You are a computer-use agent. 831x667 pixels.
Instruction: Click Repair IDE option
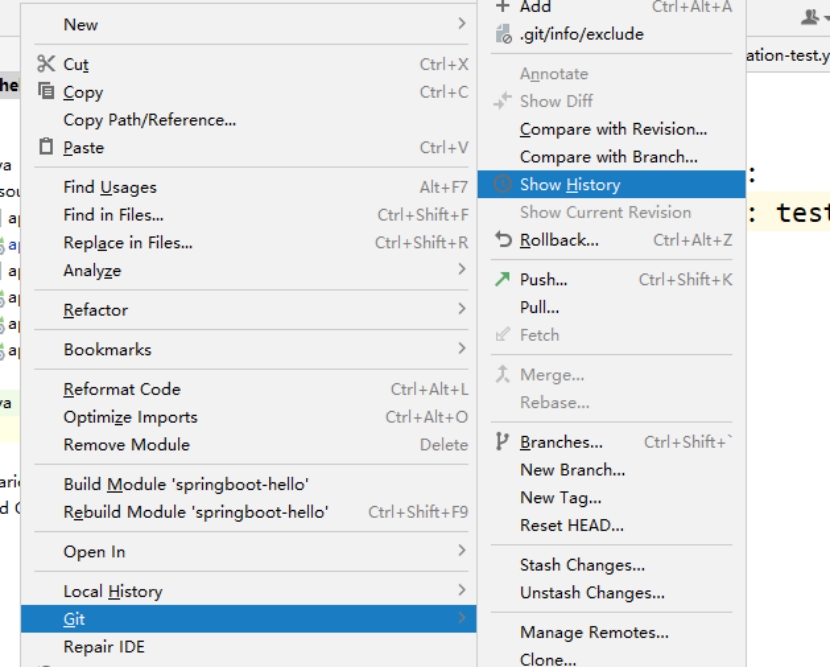coord(104,647)
